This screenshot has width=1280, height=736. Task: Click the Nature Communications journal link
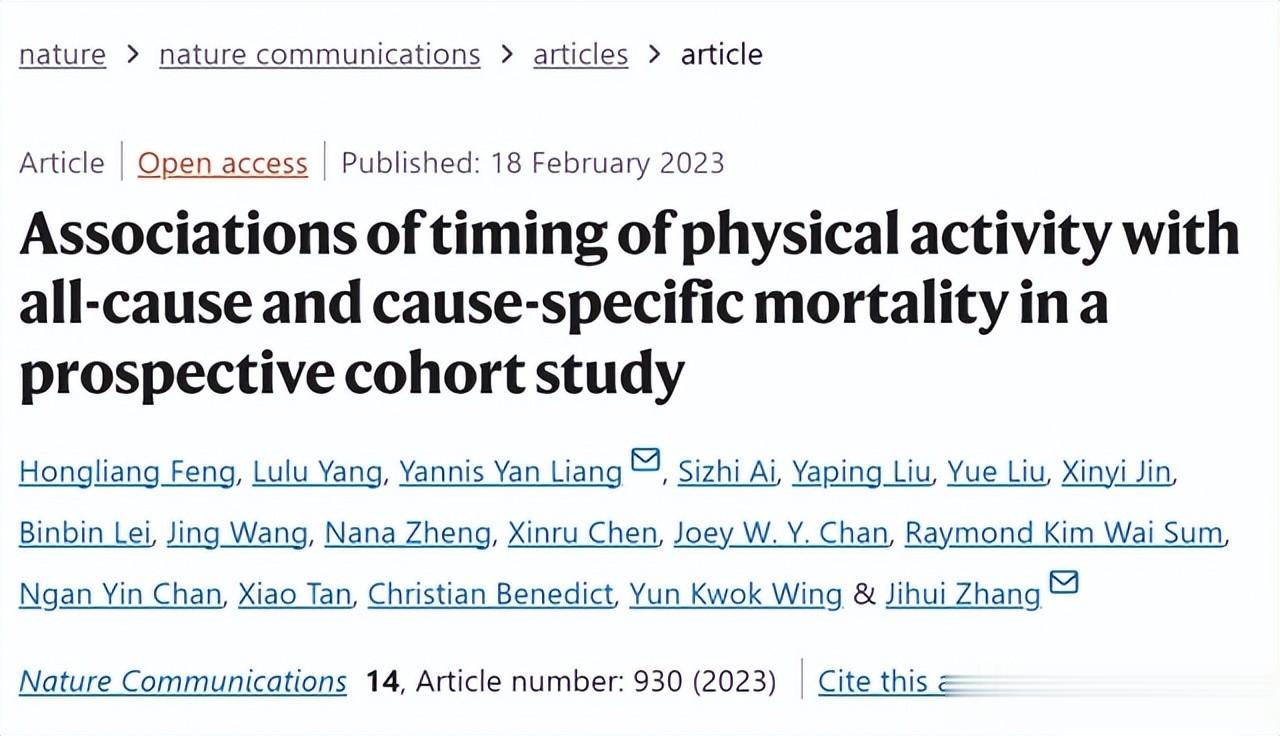(183, 681)
